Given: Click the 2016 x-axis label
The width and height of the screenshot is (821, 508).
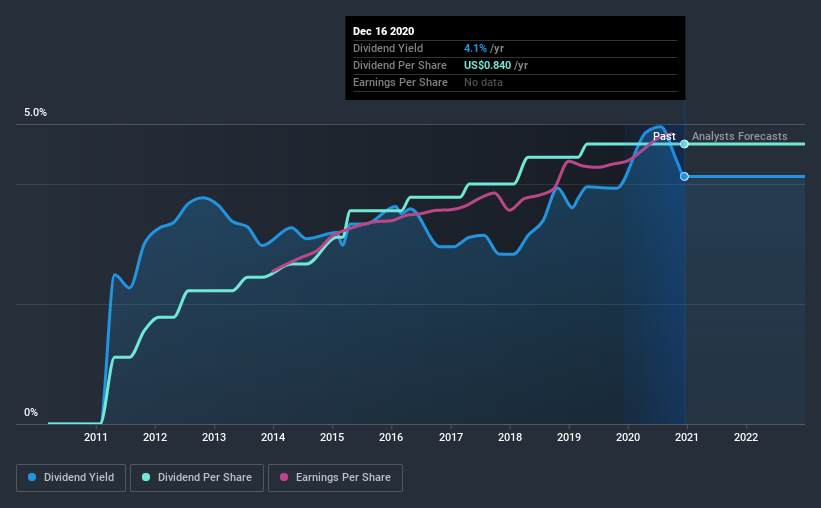Looking at the screenshot, I should (x=391, y=437).
